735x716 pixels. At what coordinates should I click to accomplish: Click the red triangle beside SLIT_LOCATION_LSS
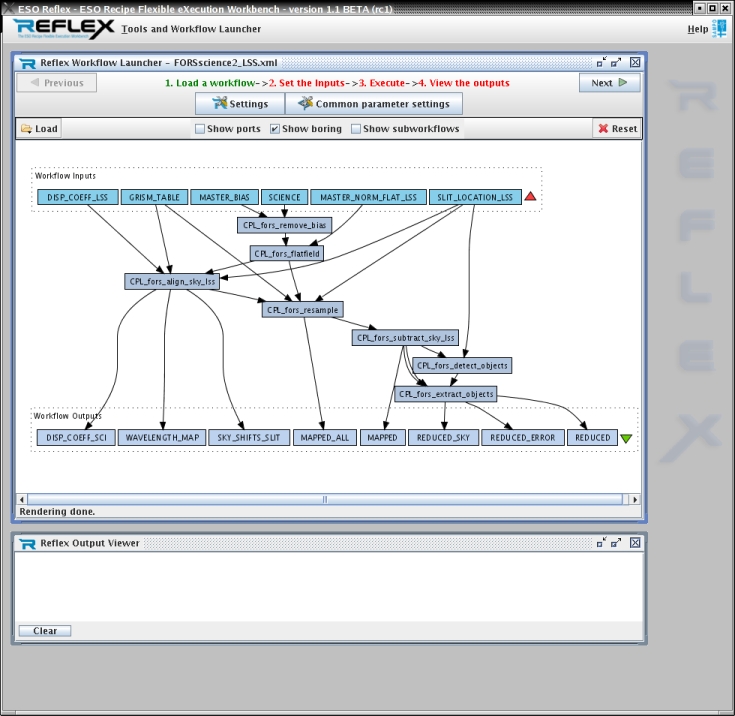(530, 196)
